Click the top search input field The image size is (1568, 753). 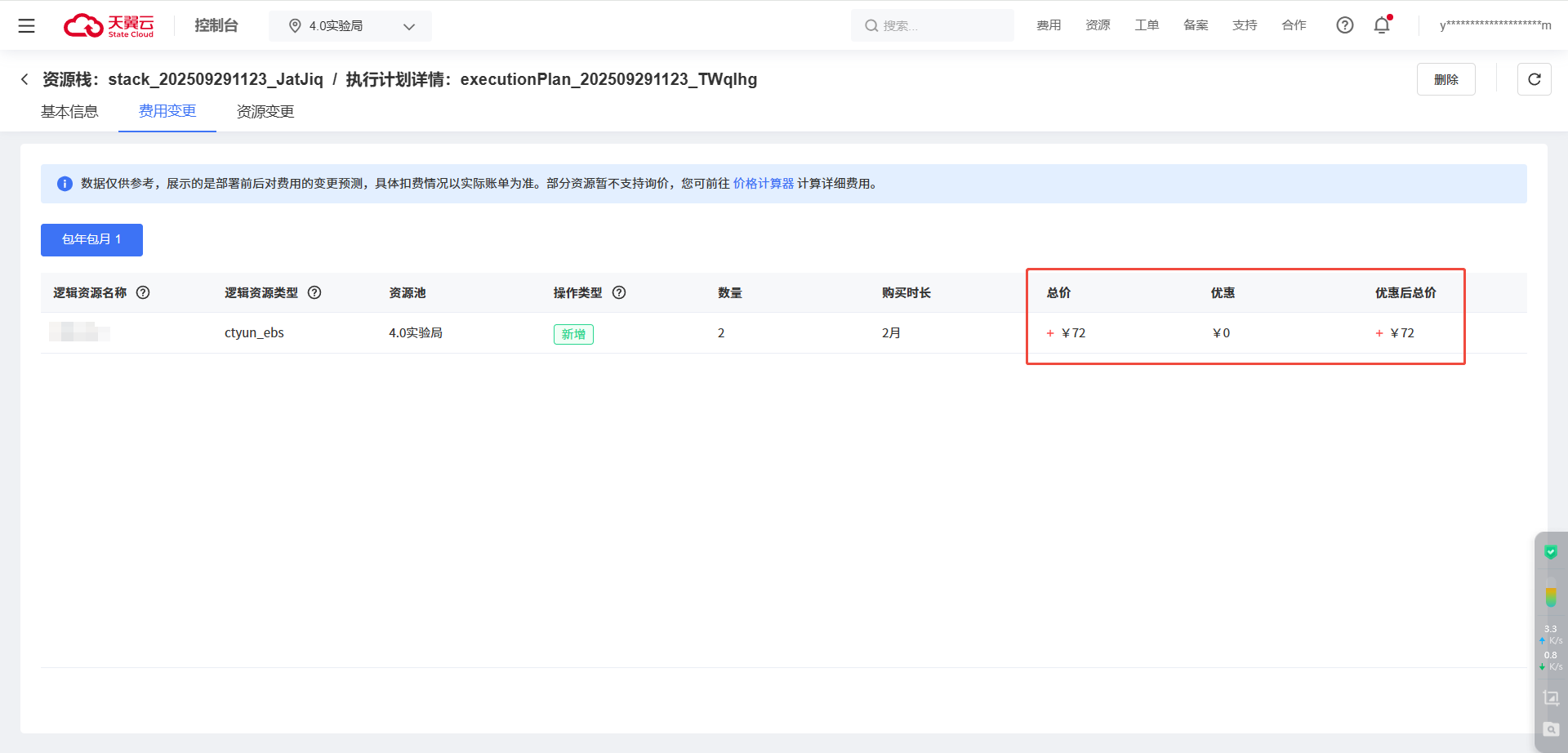click(933, 26)
